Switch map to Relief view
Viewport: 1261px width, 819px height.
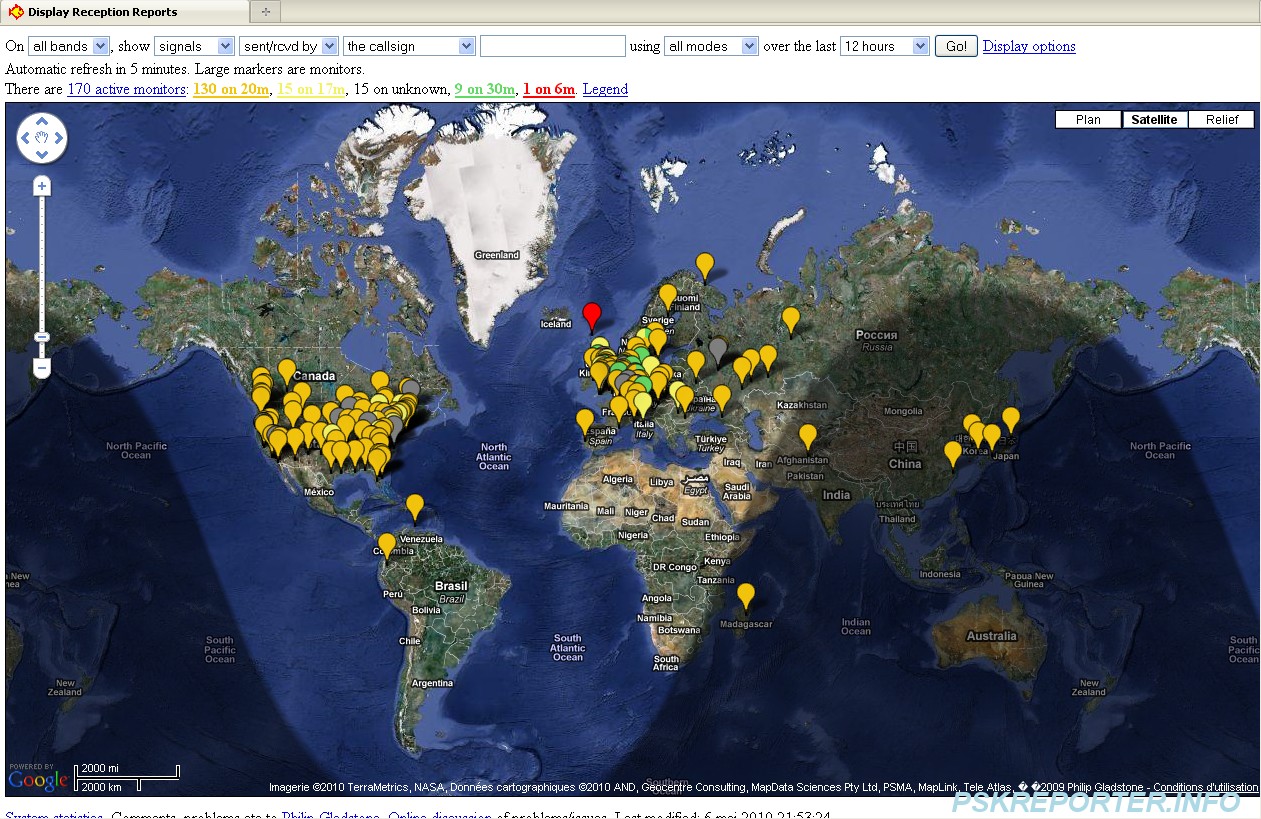coord(1221,119)
